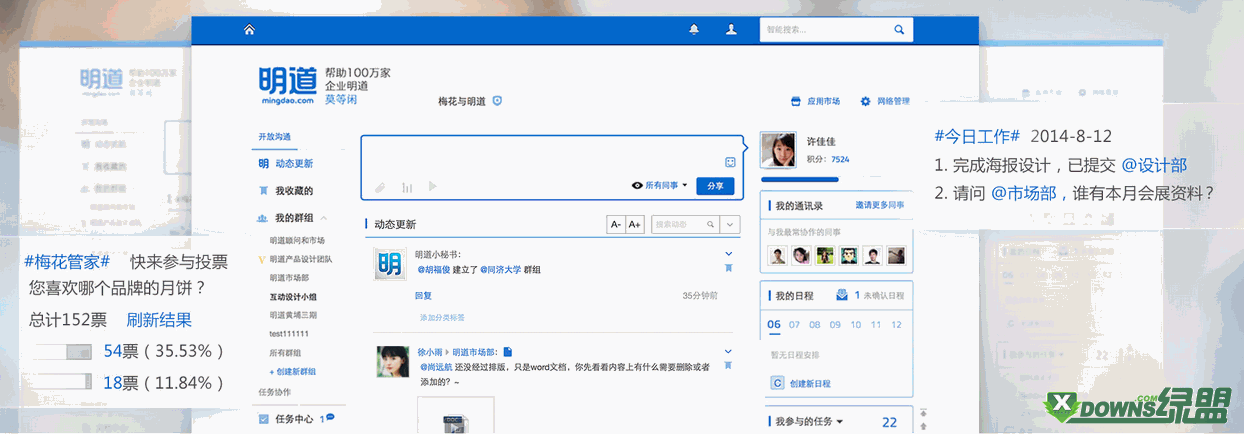Go to the home icon in top bar
The height and width of the screenshot is (434, 1244).
[x=249, y=30]
